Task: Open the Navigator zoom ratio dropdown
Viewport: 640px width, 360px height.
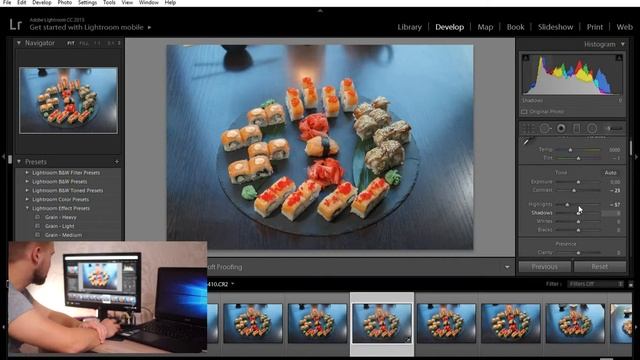Action: tap(119, 43)
